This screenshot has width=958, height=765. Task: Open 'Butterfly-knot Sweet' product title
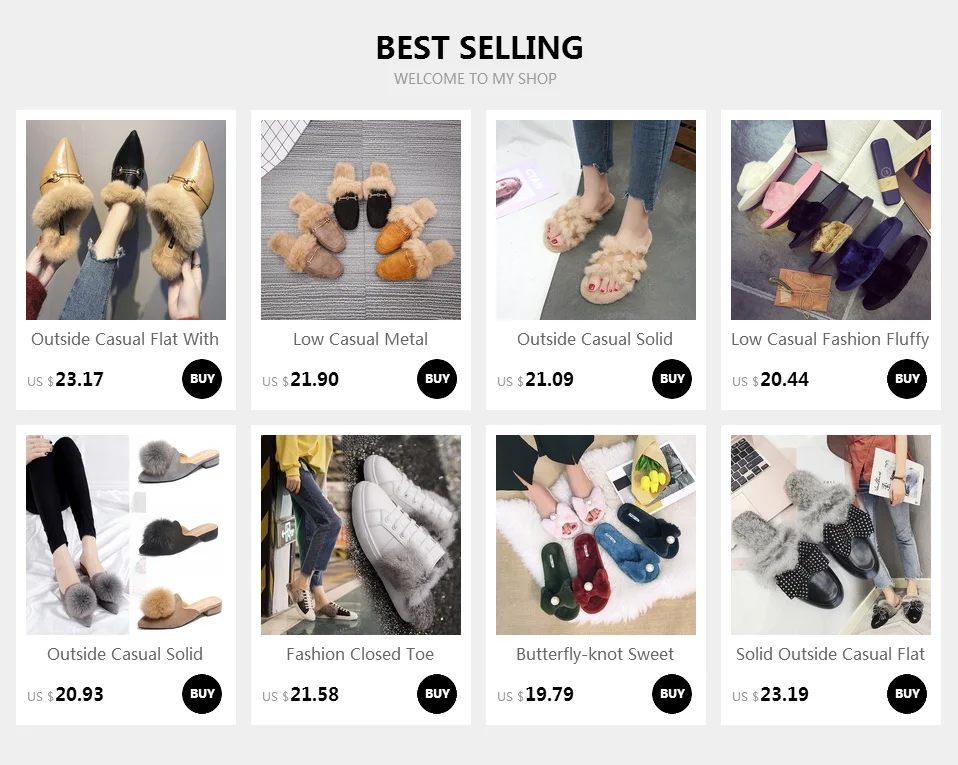(x=595, y=654)
